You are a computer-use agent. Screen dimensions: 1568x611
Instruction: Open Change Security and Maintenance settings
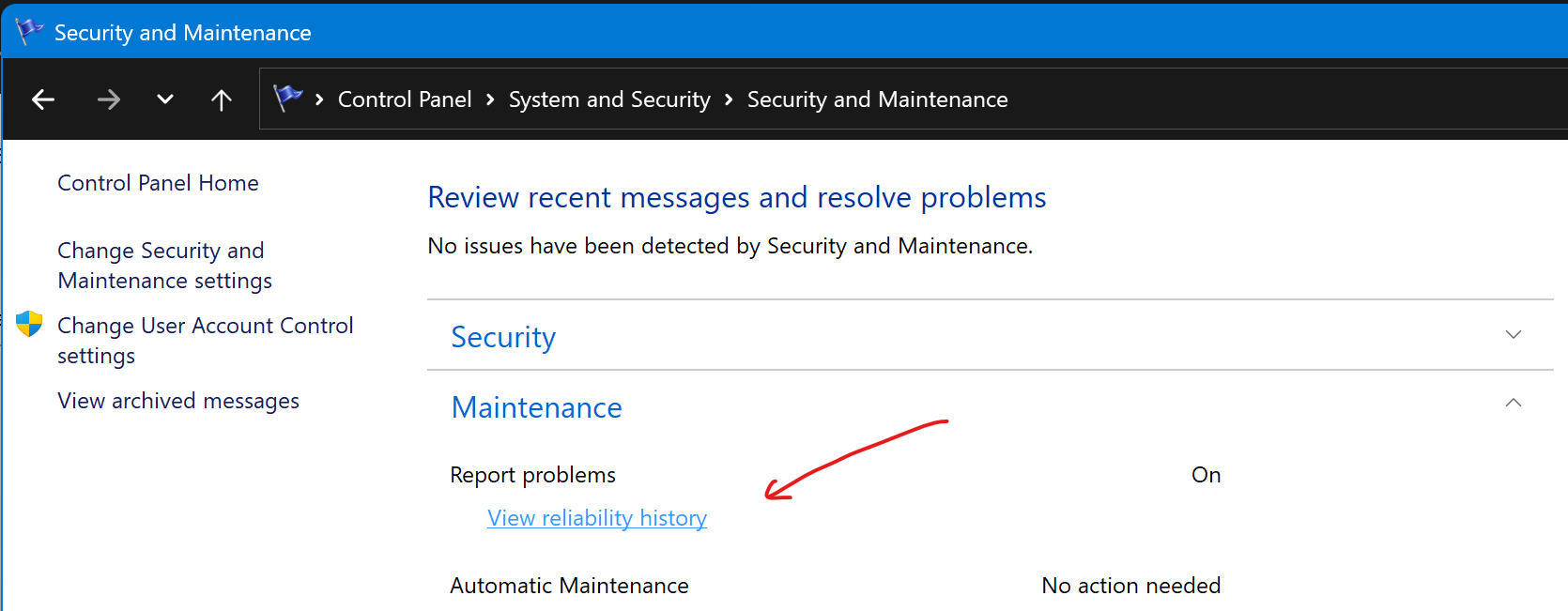pos(164,266)
